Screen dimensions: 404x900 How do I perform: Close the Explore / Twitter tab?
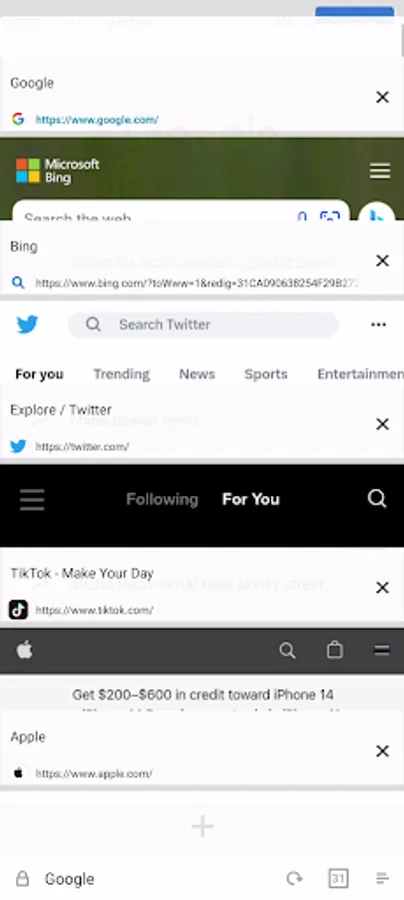pyautogui.click(x=382, y=424)
